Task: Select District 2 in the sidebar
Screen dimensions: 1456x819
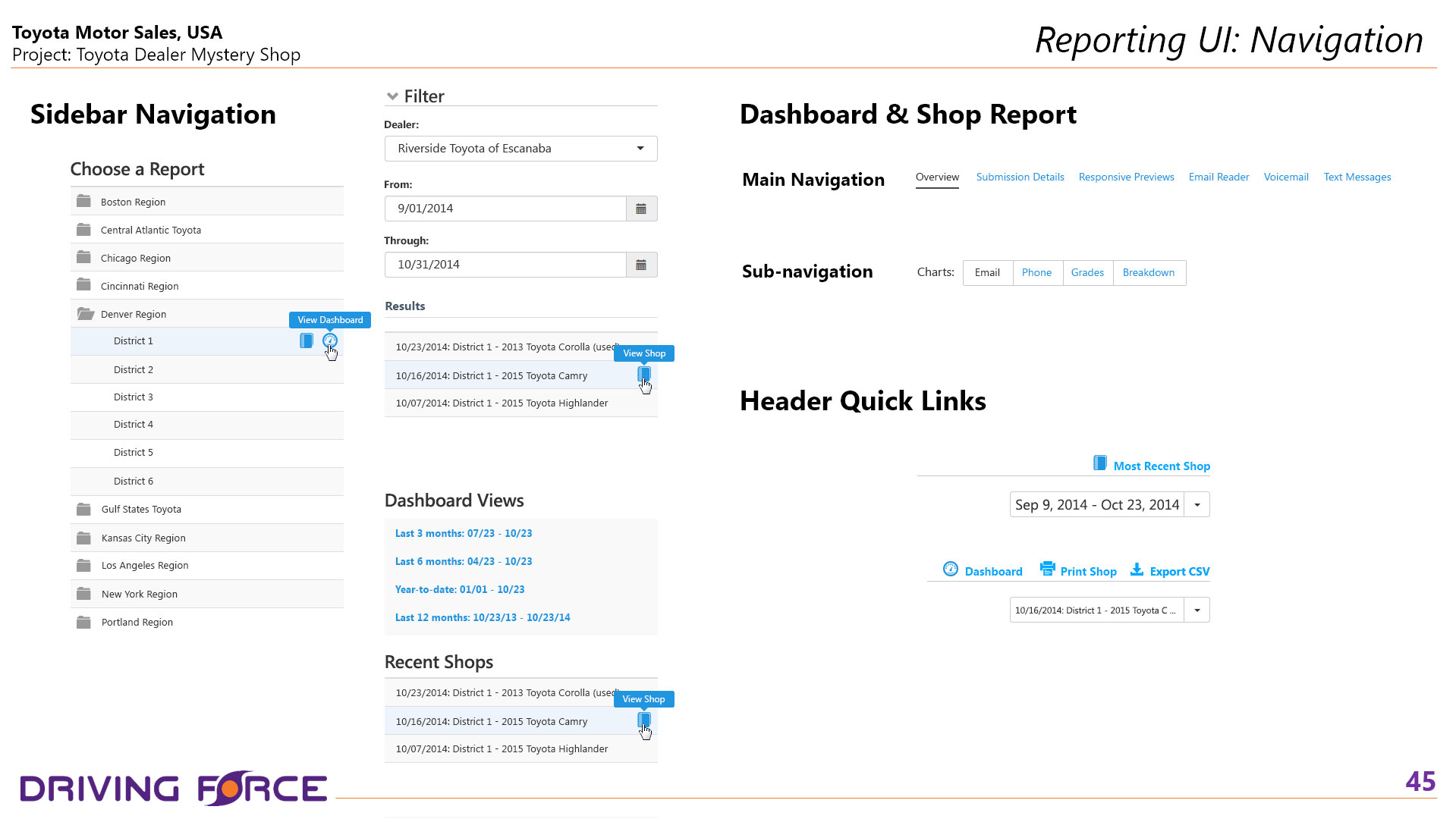Action: [x=206, y=369]
